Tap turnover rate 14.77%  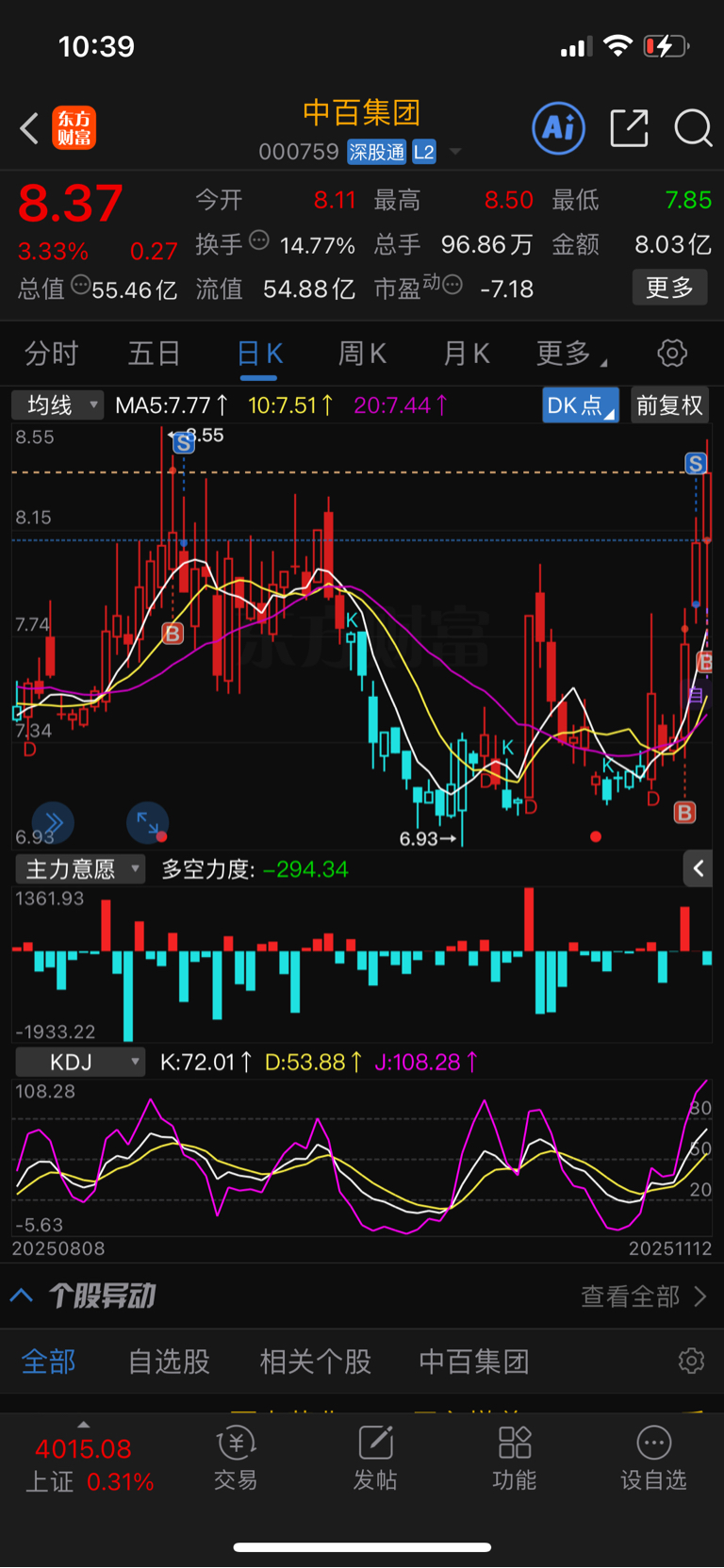pyautogui.click(x=318, y=246)
